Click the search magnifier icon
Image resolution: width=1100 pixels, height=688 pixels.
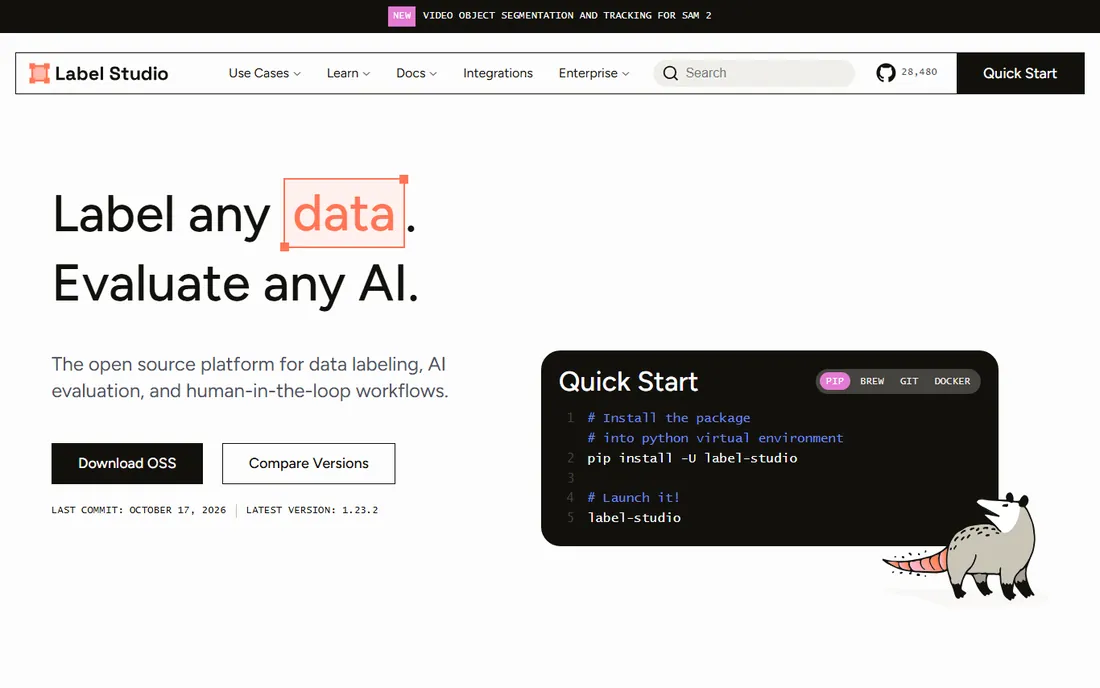pyautogui.click(x=670, y=73)
